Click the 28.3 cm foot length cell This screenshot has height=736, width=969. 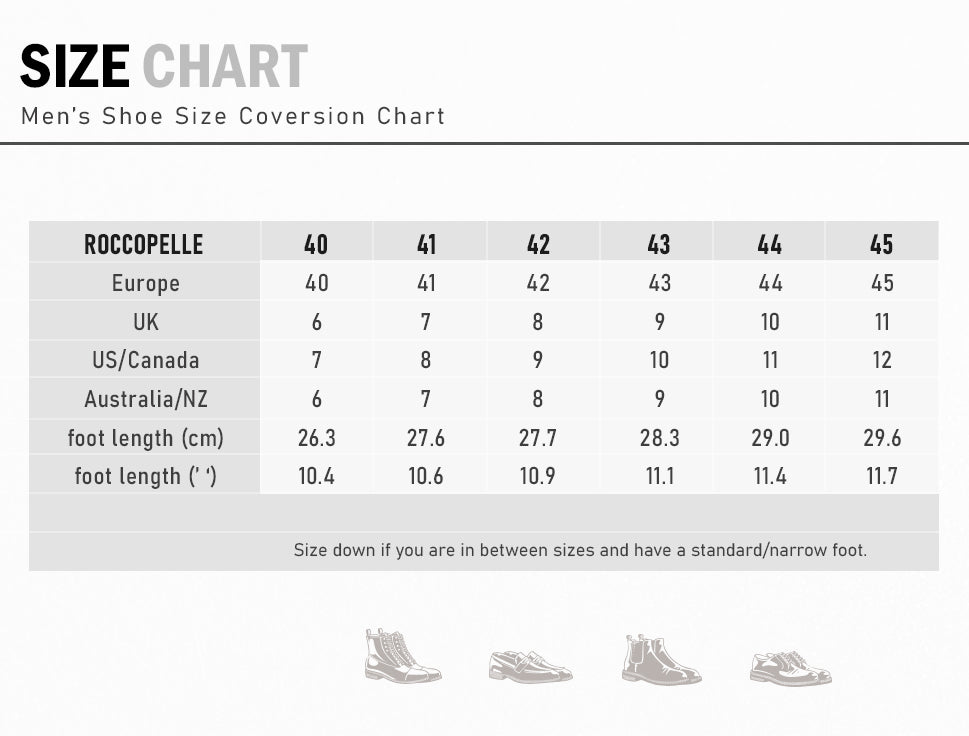pos(659,437)
